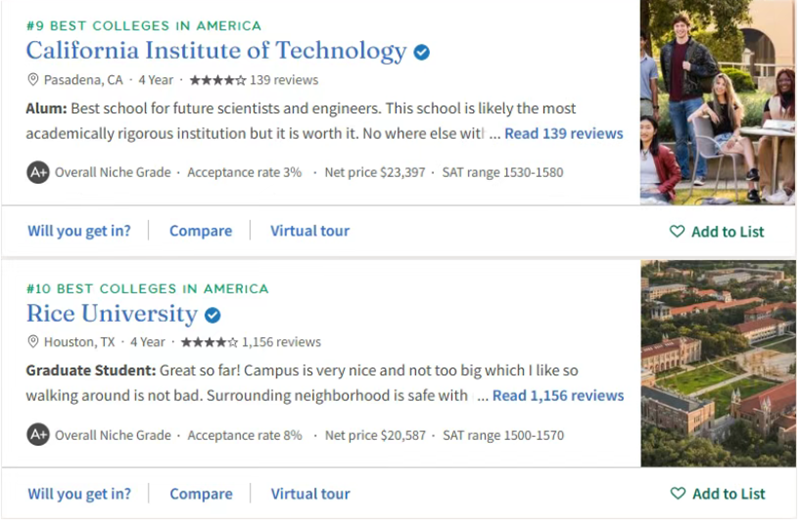Click Rice University's blue verified checkmark badge
Screen dimensions: 800x523
(x=212, y=315)
